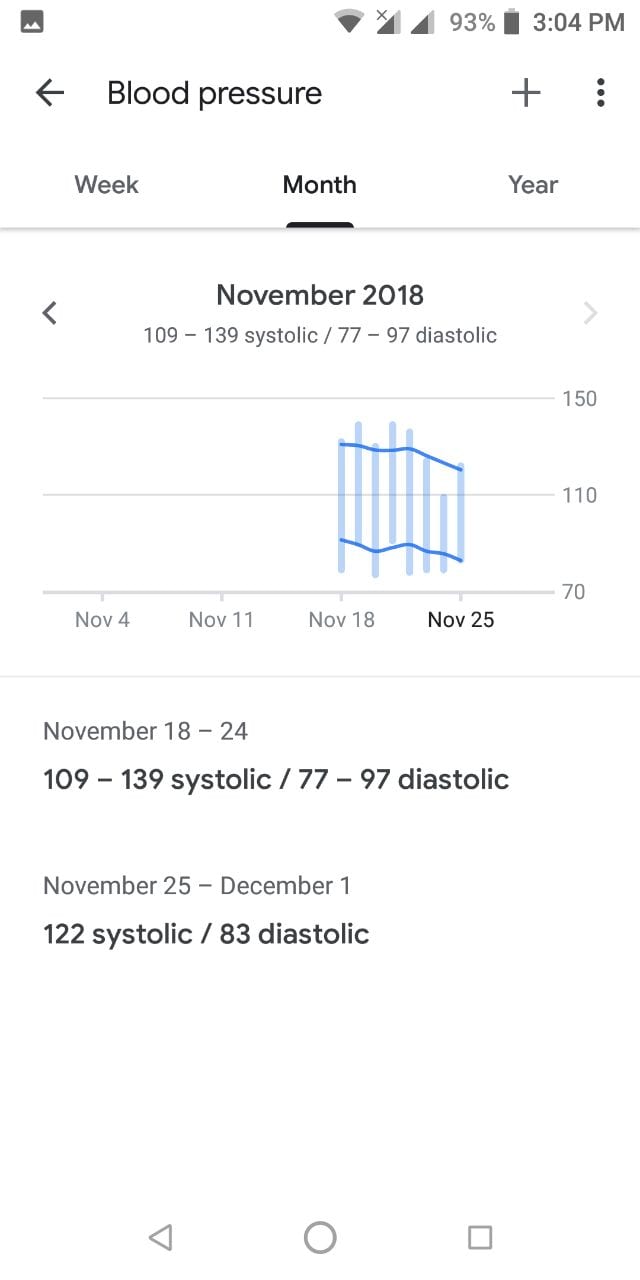Screen dimensions: 640x1280
Task: Switch to the Week tab
Action: (107, 185)
